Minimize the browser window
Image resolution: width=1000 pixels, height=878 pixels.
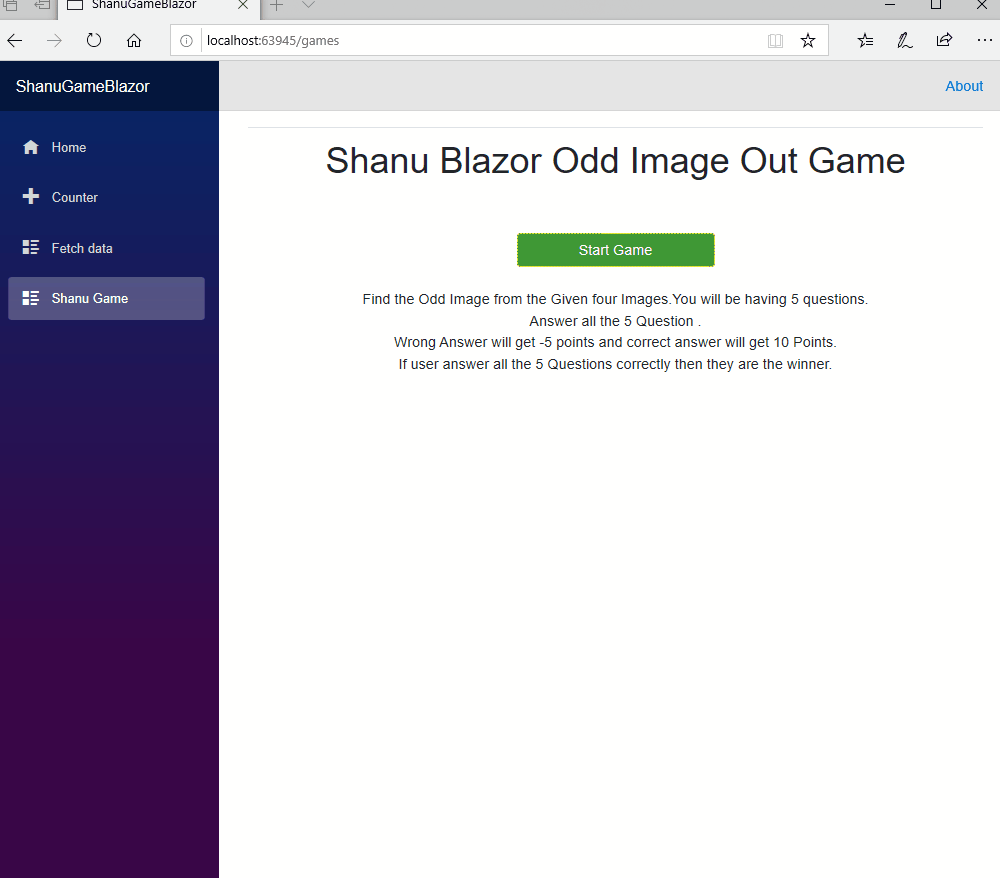(x=890, y=5)
